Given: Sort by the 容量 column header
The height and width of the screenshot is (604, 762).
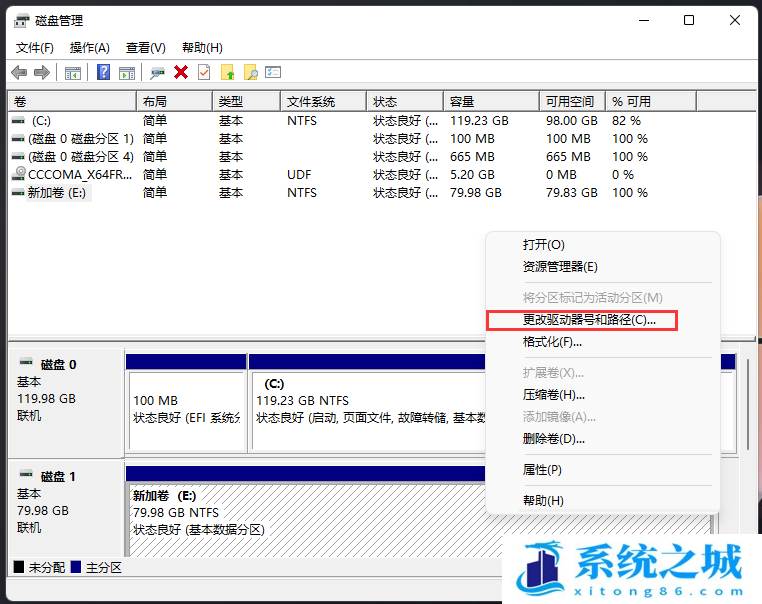Looking at the screenshot, I should [x=492, y=102].
